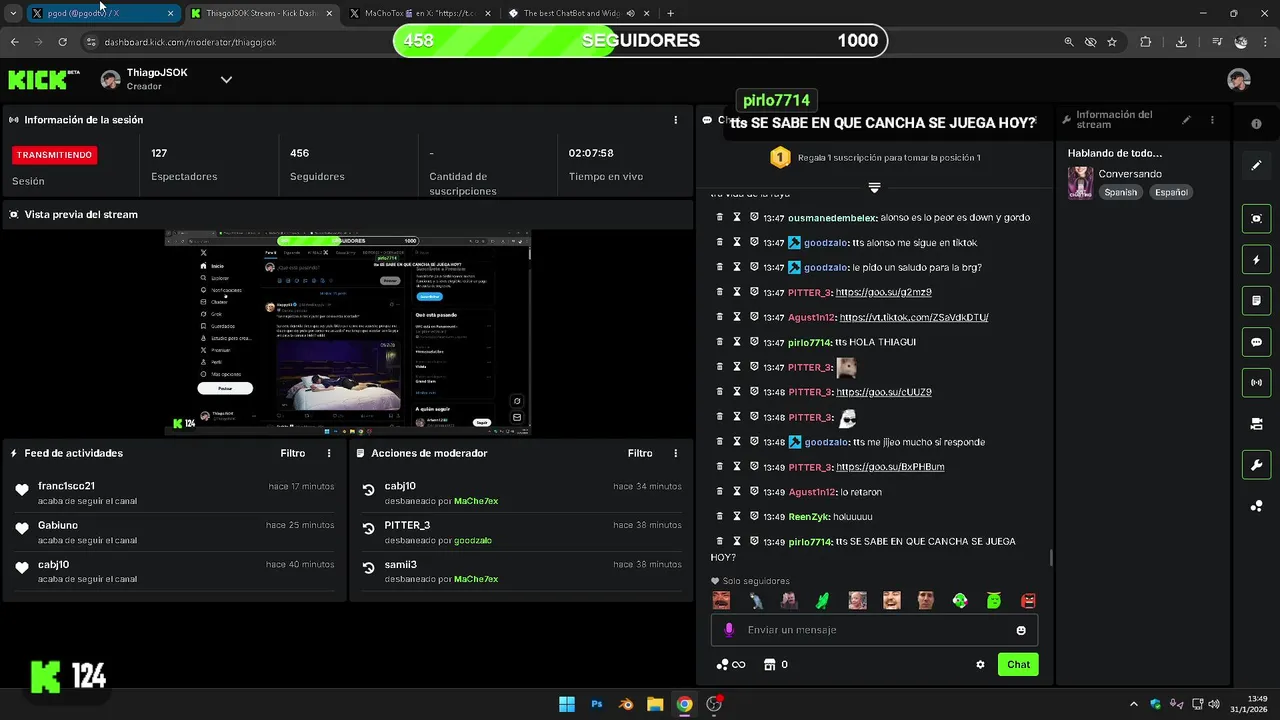Click the sidebar pencil edit icon
The height and width of the screenshot is (720, 1280).
pyautogui.click(x=1256, y=165)
